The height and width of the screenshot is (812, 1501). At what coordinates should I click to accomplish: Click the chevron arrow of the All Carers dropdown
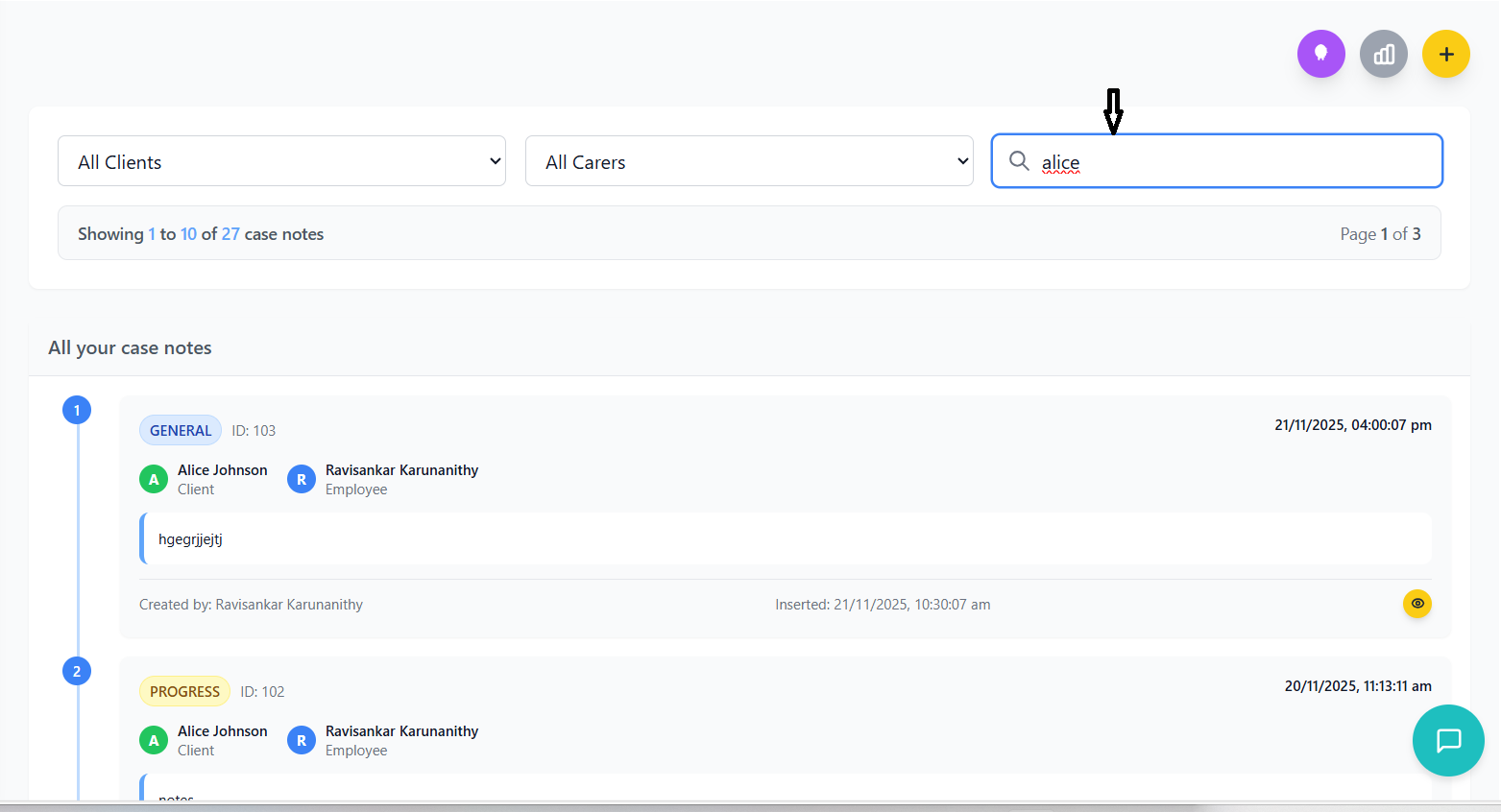tap(962, 161)
